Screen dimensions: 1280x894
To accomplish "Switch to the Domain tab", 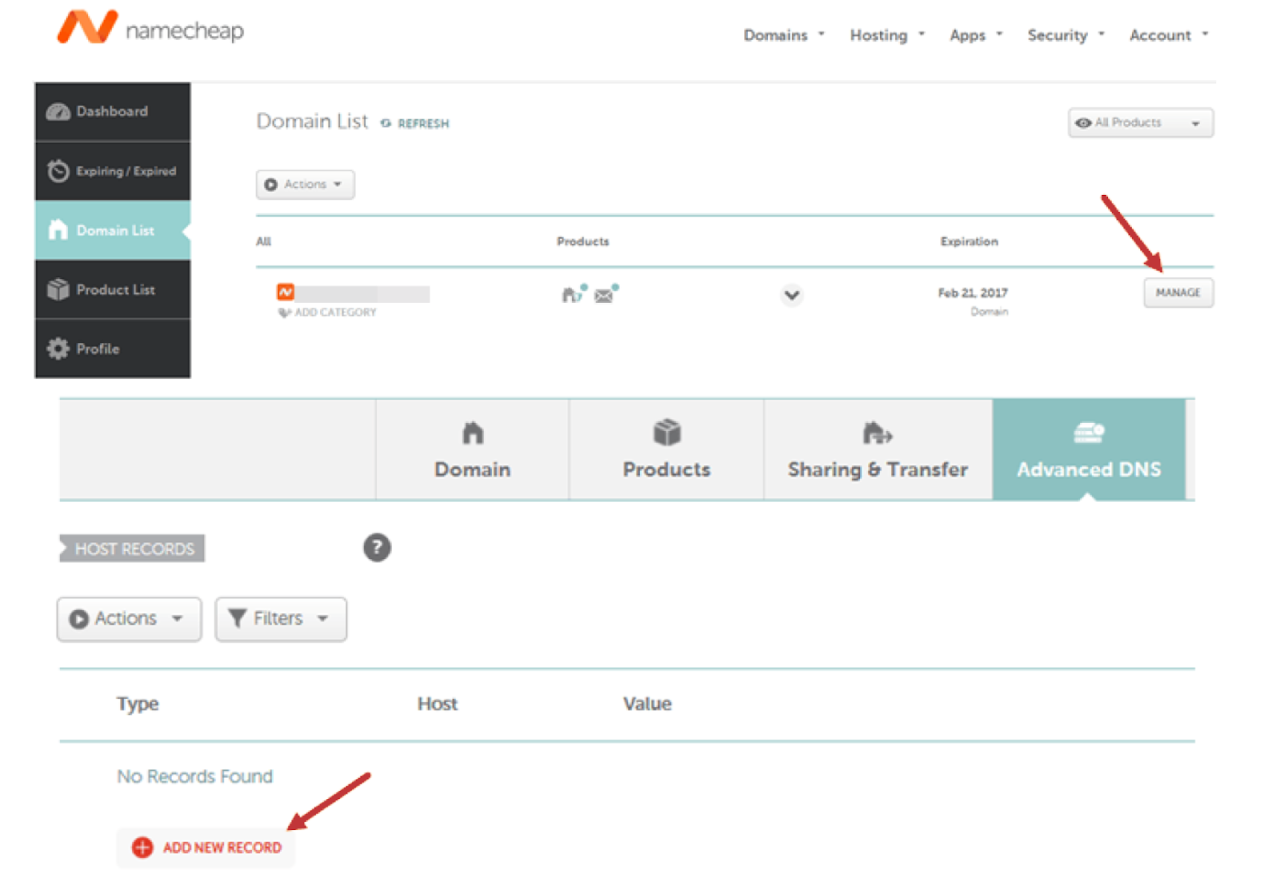I will (x=473, y=450).
